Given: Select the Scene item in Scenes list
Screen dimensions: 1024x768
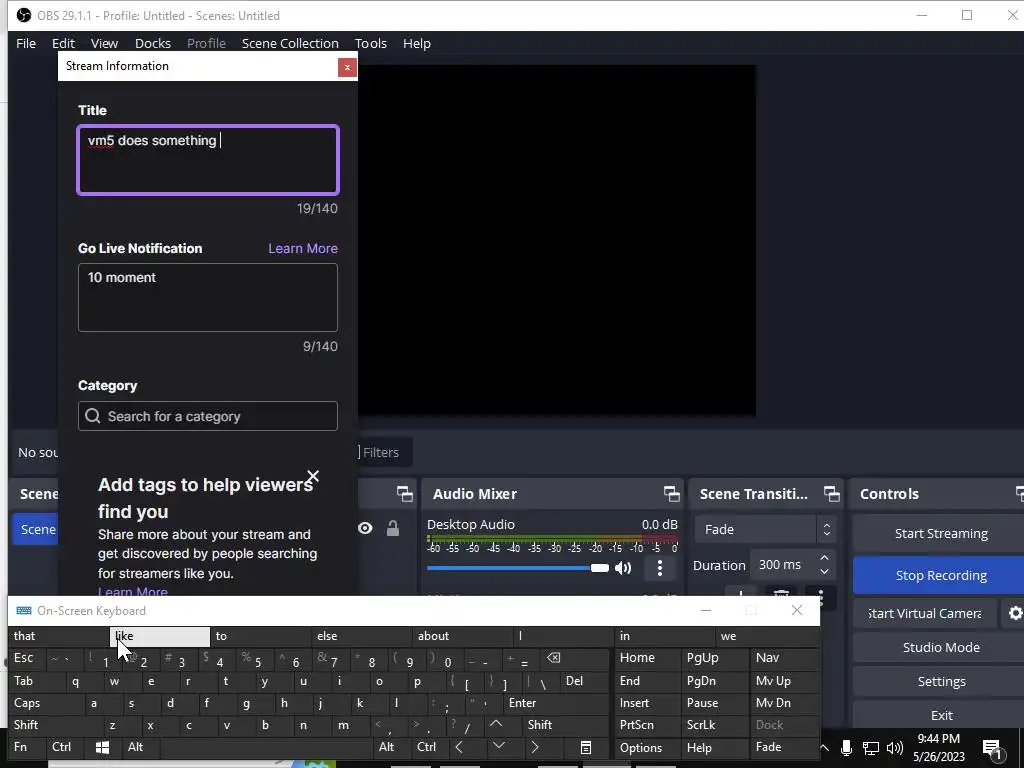Looking at the screenshot, I should click(x=37, y=529).
